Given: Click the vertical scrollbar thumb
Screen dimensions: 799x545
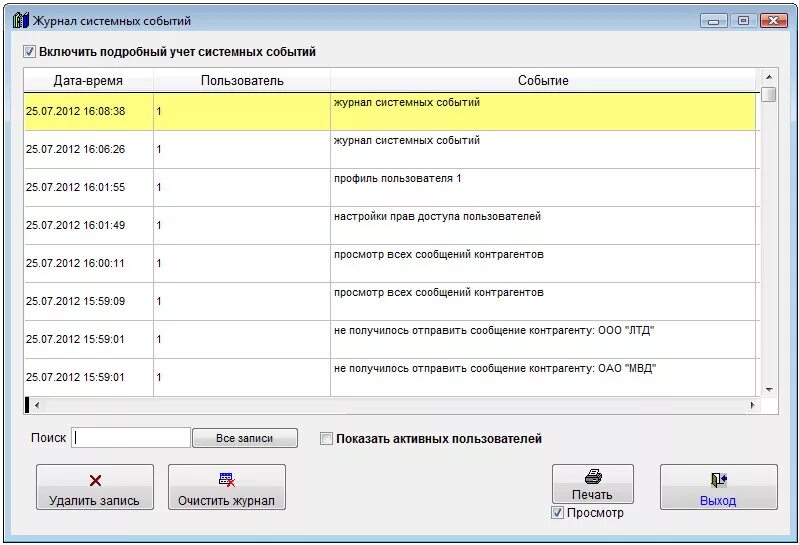Looking at the screenshot, I should click(x=769, y=95).
